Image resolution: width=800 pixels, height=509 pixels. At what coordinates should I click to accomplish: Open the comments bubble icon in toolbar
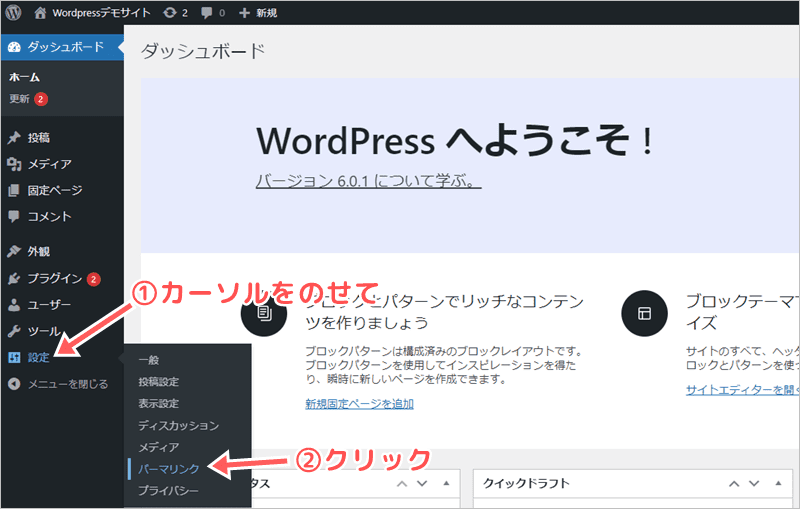pyautogui.click(x=212, y=14)
